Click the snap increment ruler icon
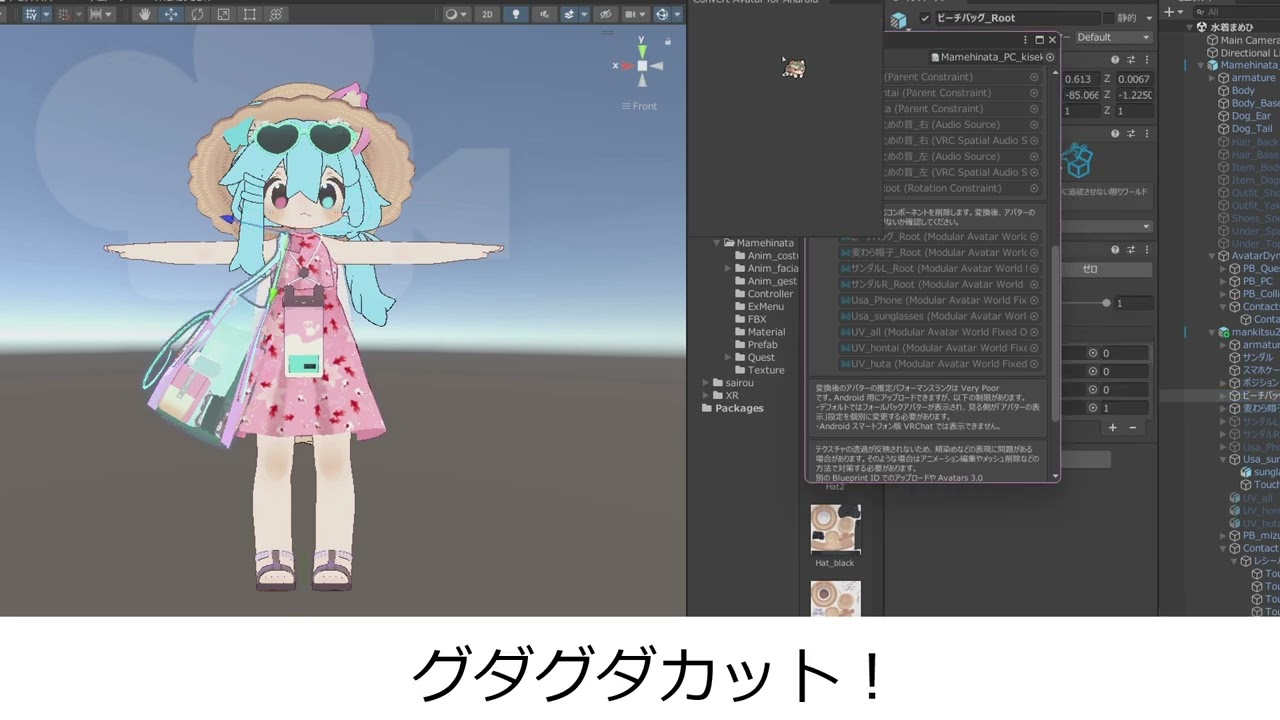Image resolution: width=1280 pixels, height=720 pixels. (x=97, y=14)
